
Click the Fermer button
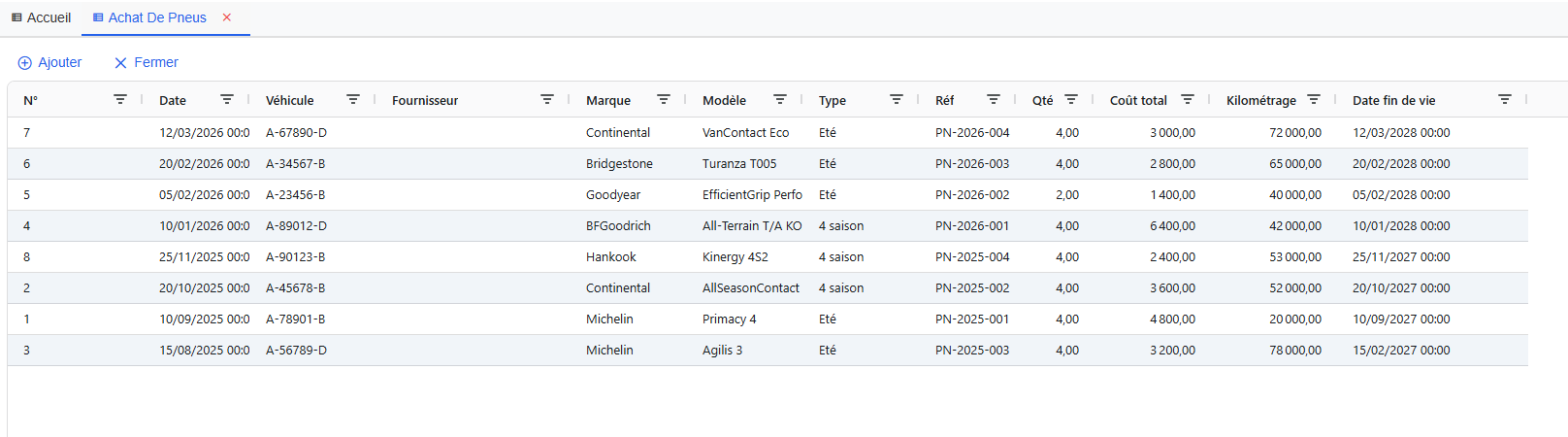click(x=147, y=62)
